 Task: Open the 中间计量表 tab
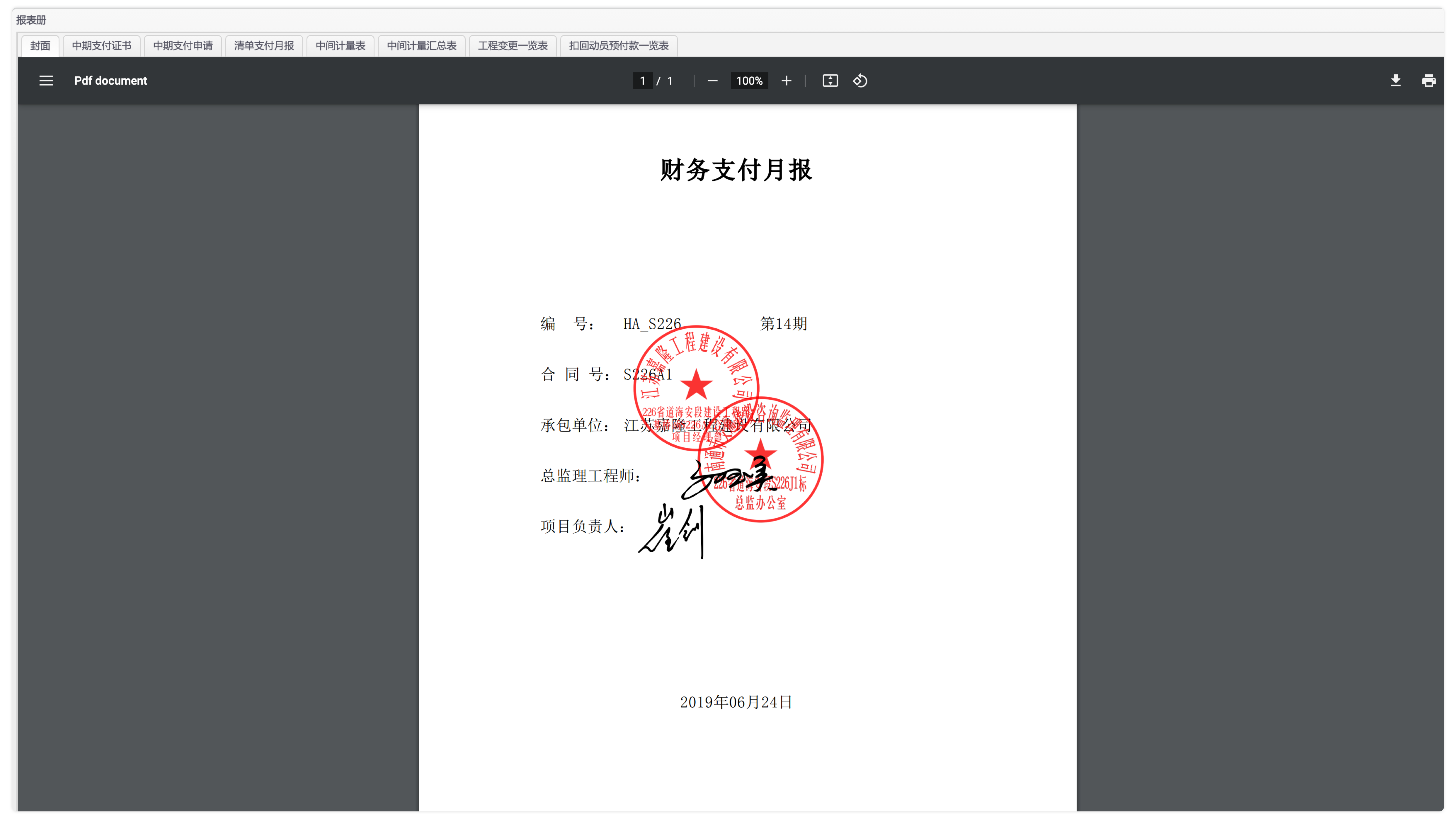(340, 46)
